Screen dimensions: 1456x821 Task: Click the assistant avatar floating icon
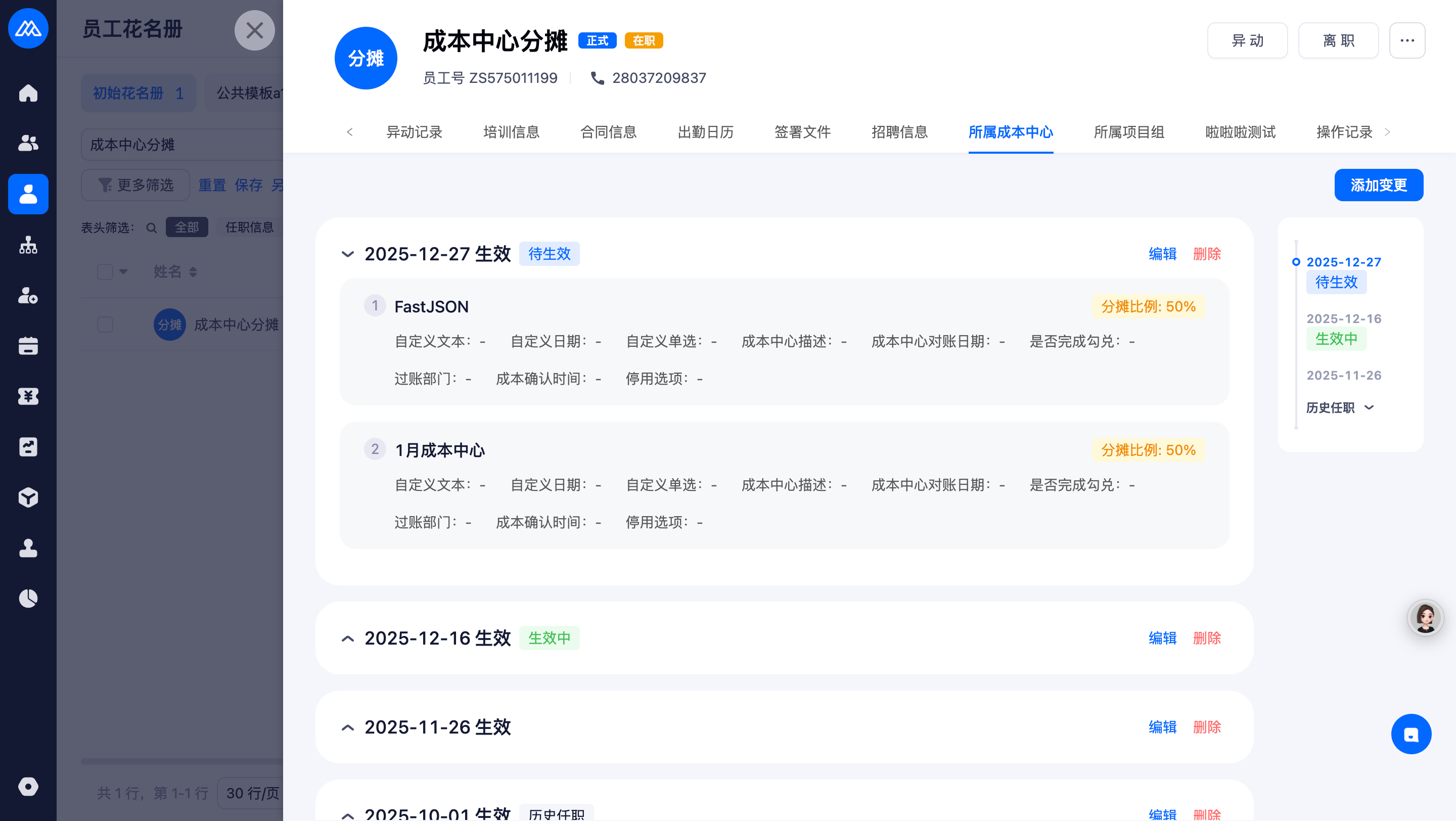click(1425, 618)
